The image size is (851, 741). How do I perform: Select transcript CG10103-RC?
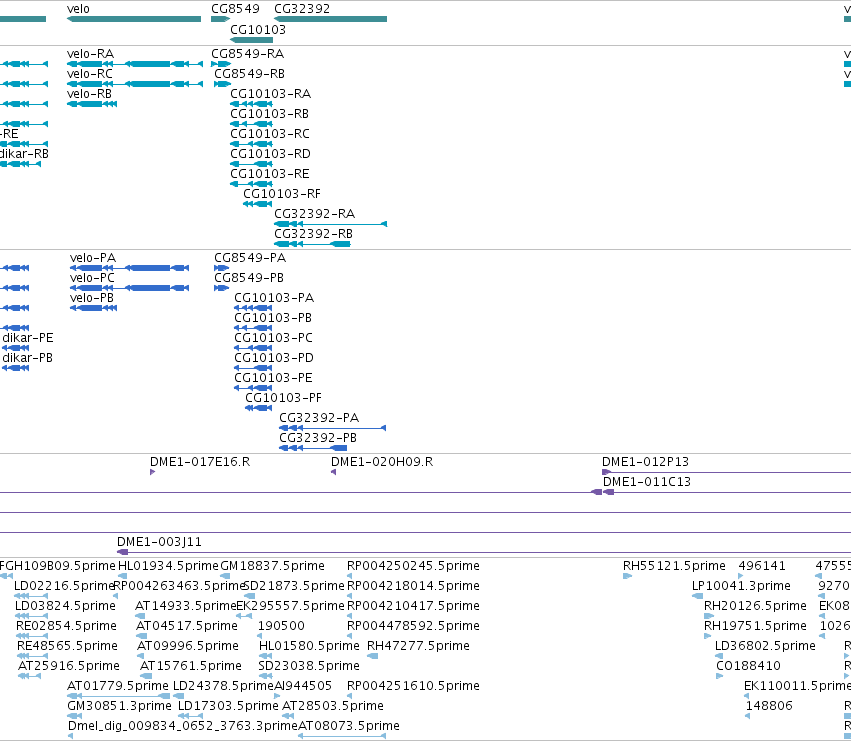point(251,144)
